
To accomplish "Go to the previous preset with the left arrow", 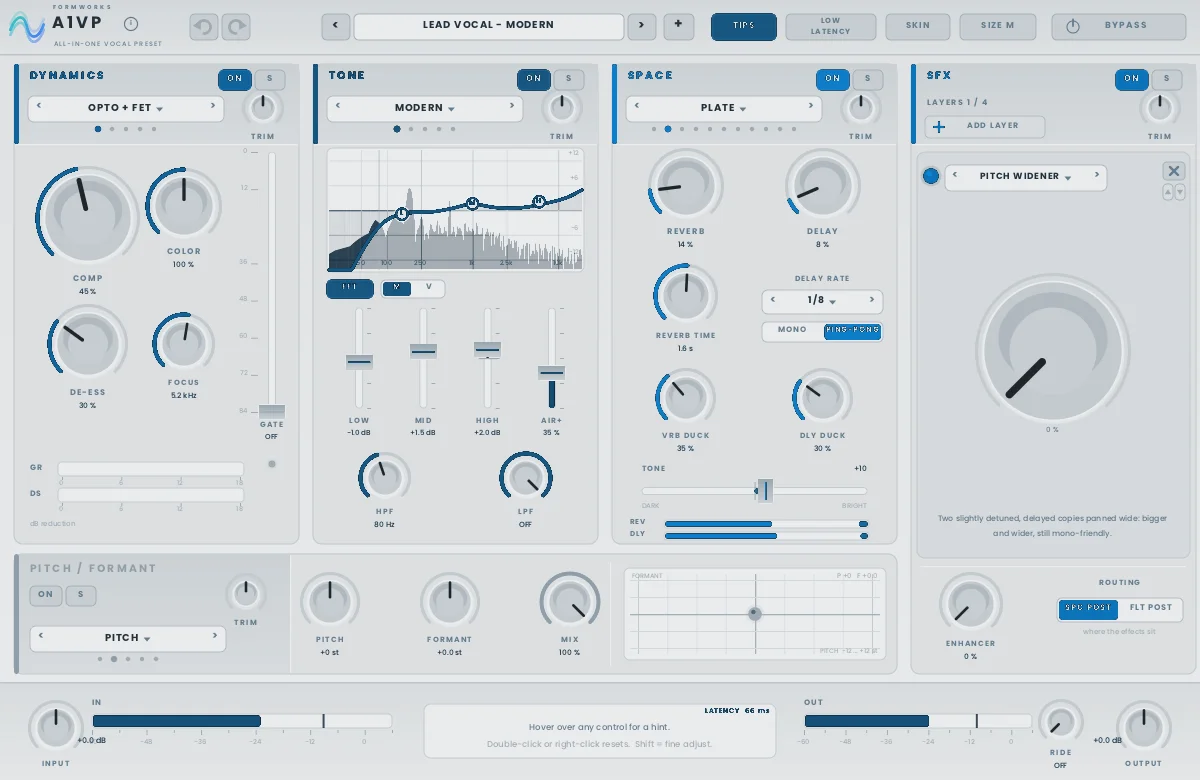I will [335, 25].
